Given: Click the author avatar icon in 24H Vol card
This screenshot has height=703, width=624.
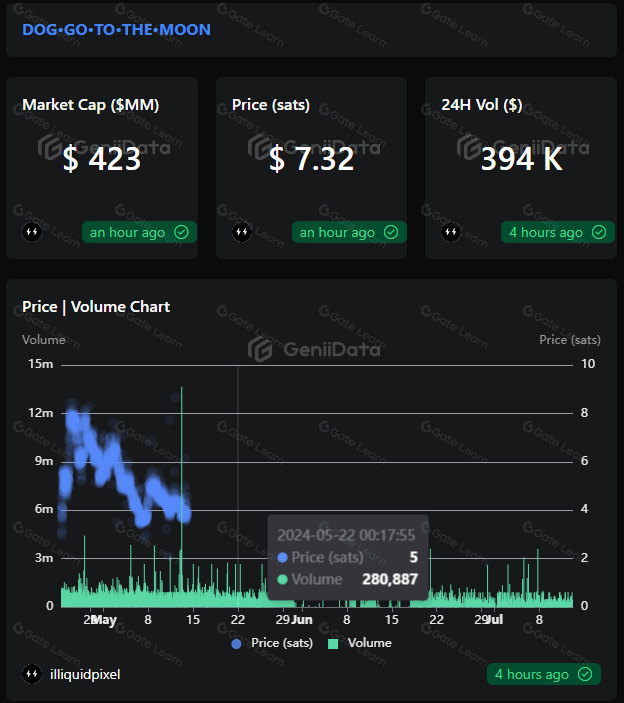Looking at the screenshot, I should tap(451, 232).
